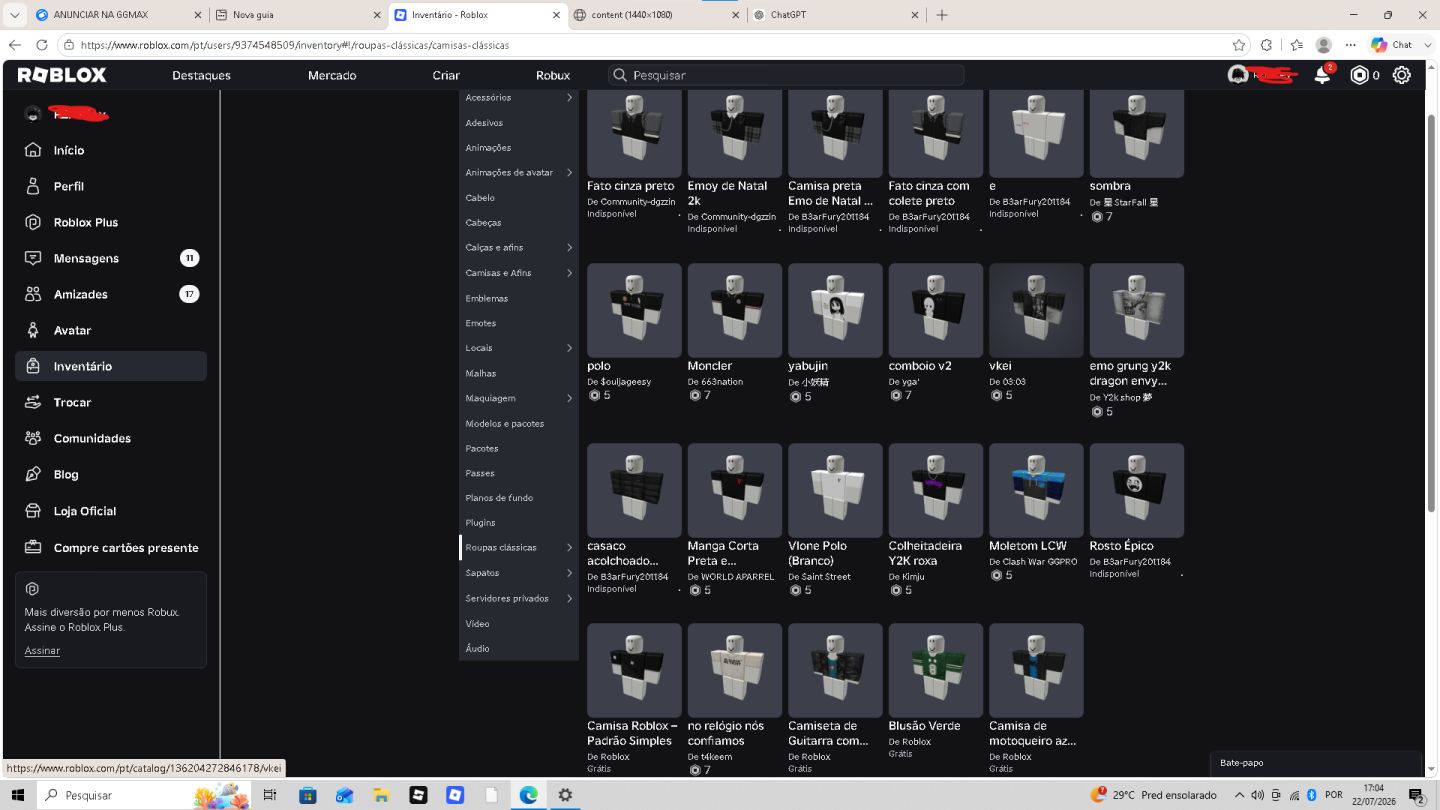This screenshot has width=1440, height=810.
Task: Open Mensagens icon in sidebar
Action: pos(33,258)
